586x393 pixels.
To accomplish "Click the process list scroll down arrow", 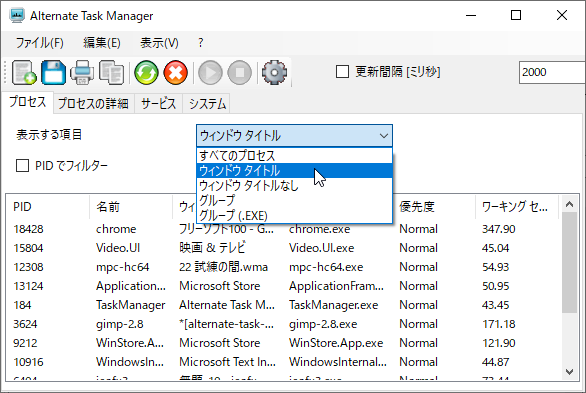I will point(569,372).
